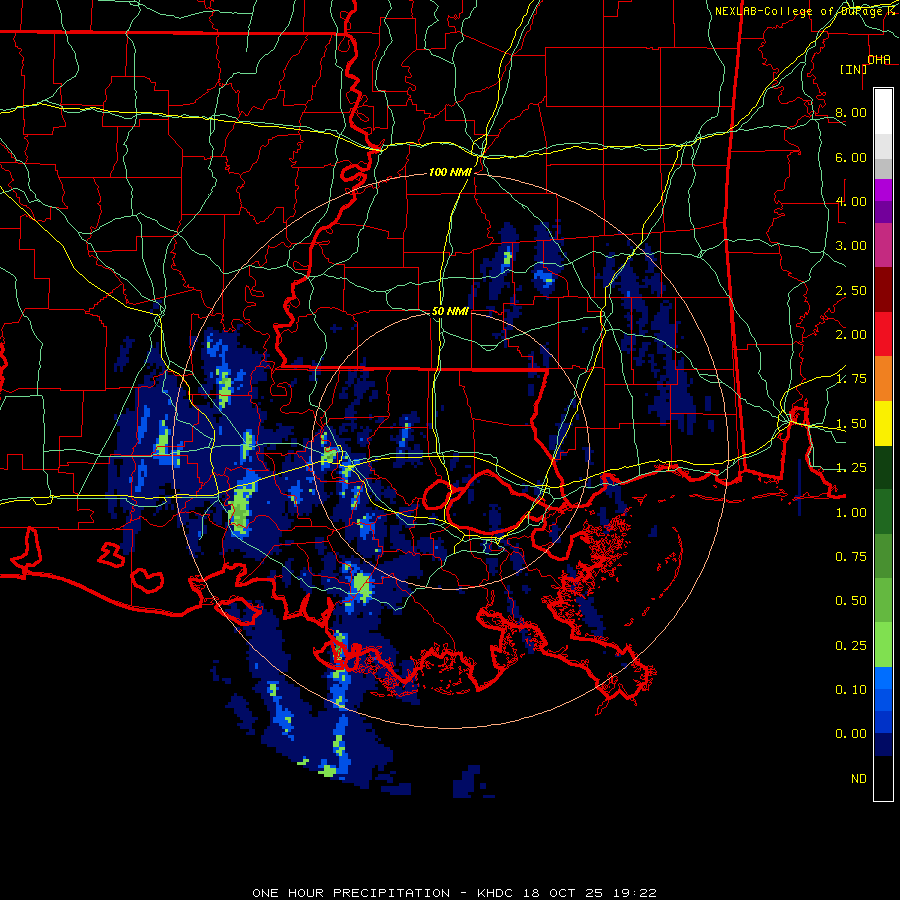Click the 0.75 legend value
Image resolution: width=900 pixels, height=900 pixels.
click(x=851, y=557)
